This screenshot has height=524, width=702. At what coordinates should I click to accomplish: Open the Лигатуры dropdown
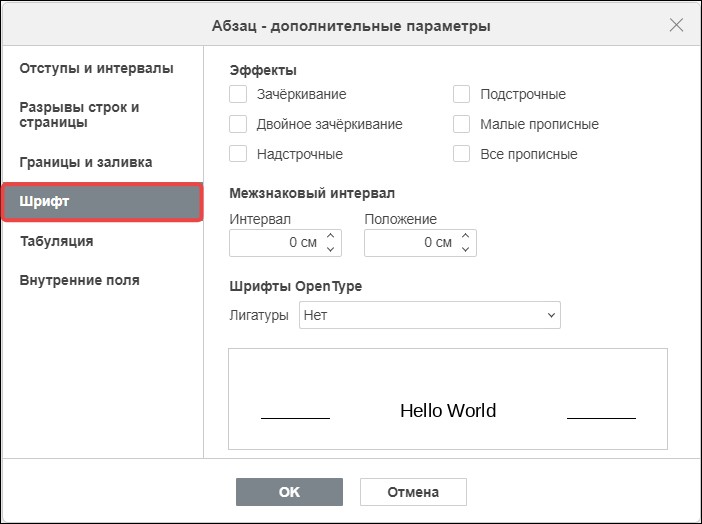[429, 315]
